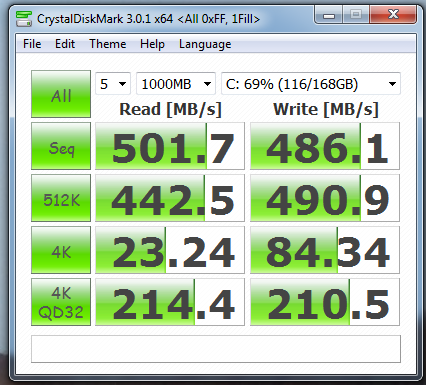This screenshot has height=385, width=426.
Task: Minimize the CrystalDiskMark window
Action: (x=329, y=15)
